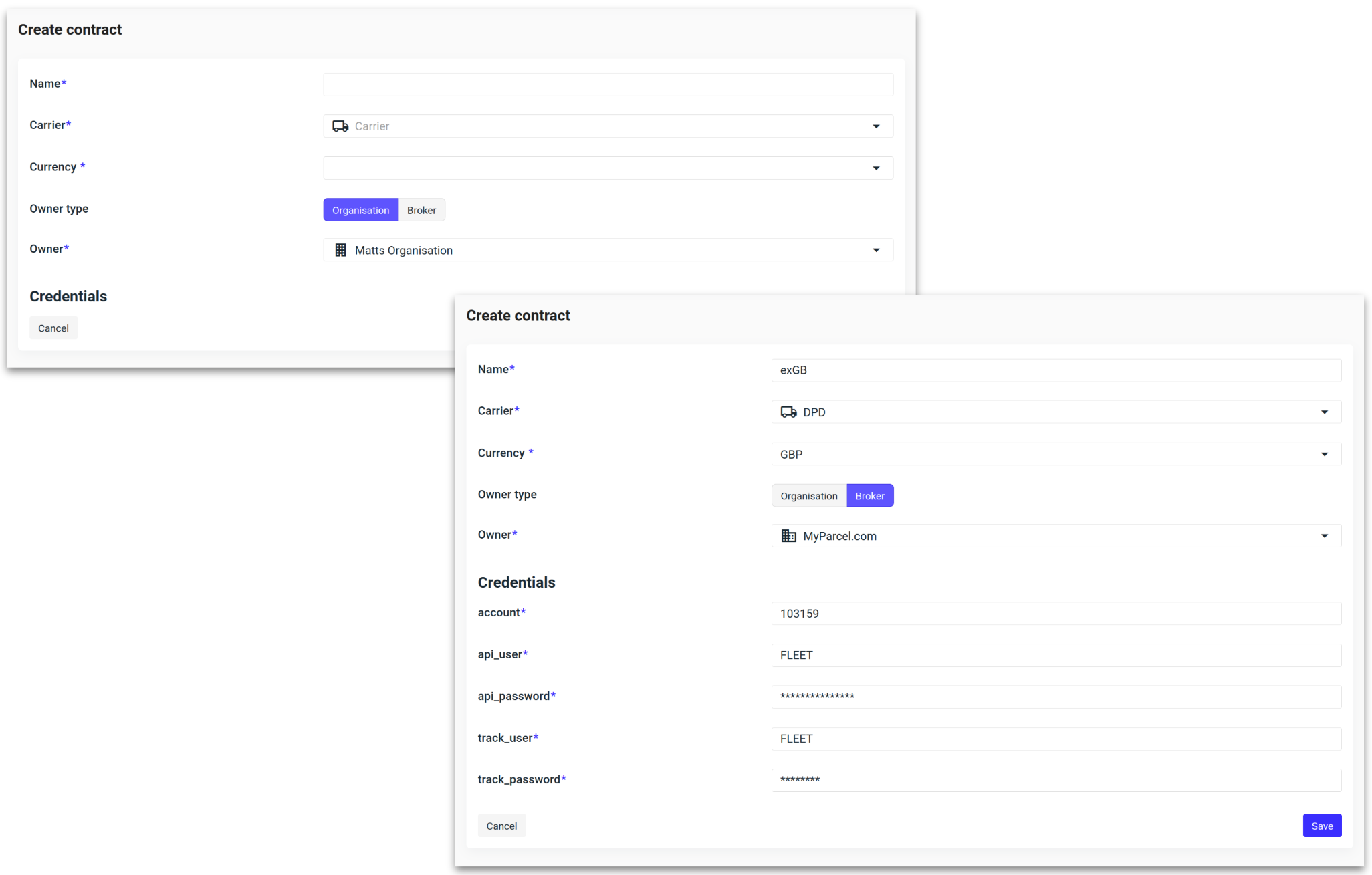
Task: Click Cancel in the front Create contract form
Action: point(501,826)
